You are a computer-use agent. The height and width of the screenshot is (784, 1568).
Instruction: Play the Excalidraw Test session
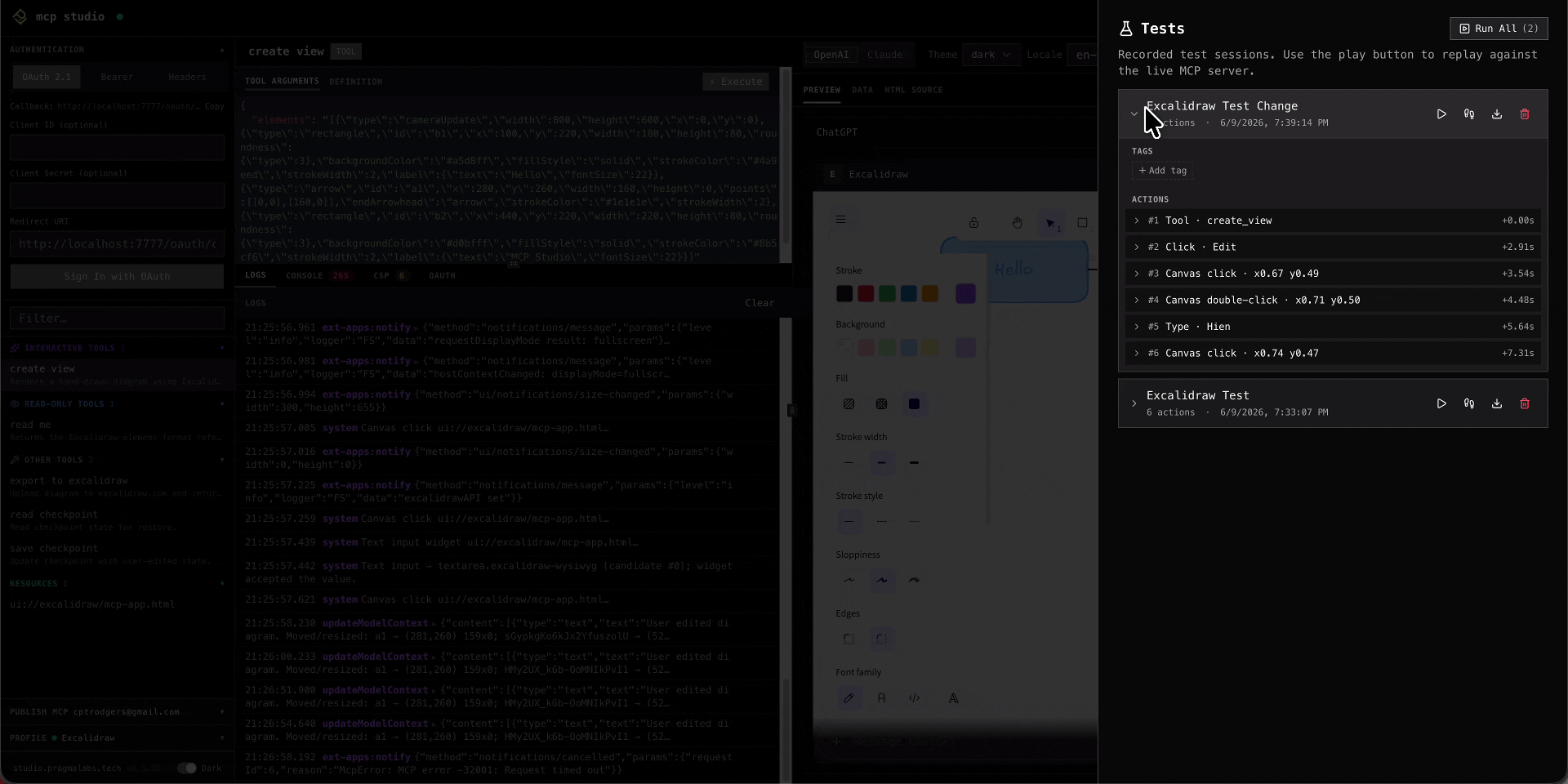click(1441, 403)
